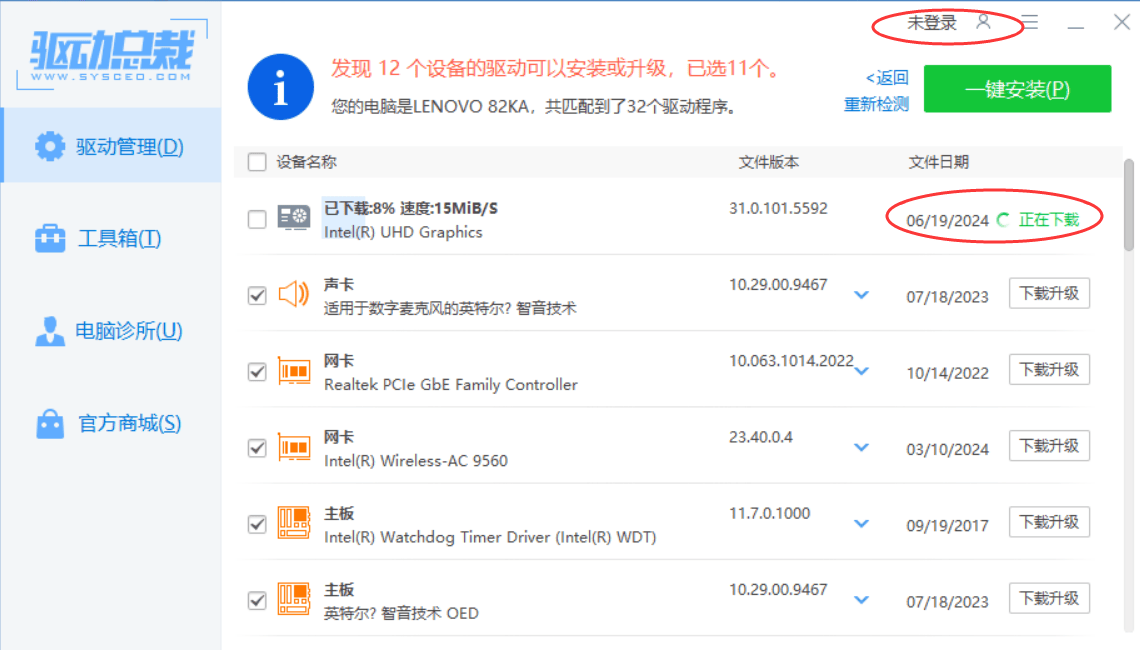
Task: Toggle the select-all checkbox beside 设备名称
Action: tap(257, 161)
